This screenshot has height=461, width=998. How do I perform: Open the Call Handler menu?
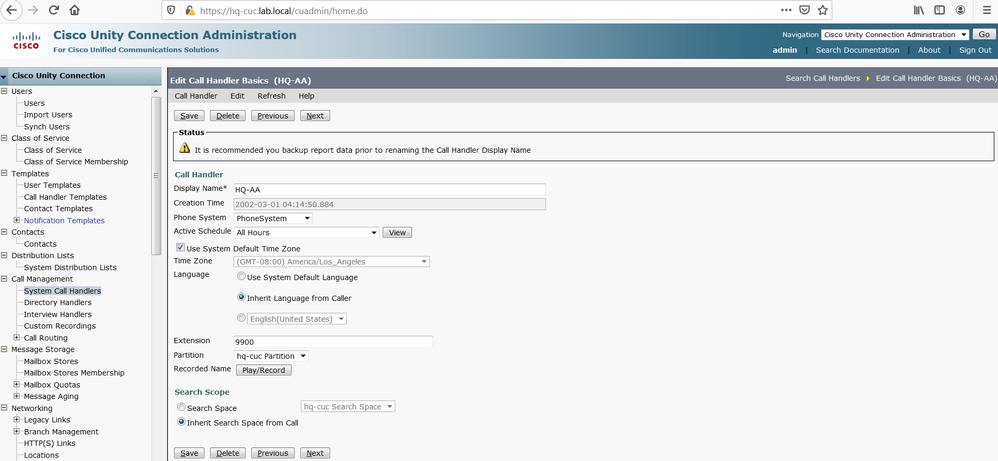(x=196, y=96)
